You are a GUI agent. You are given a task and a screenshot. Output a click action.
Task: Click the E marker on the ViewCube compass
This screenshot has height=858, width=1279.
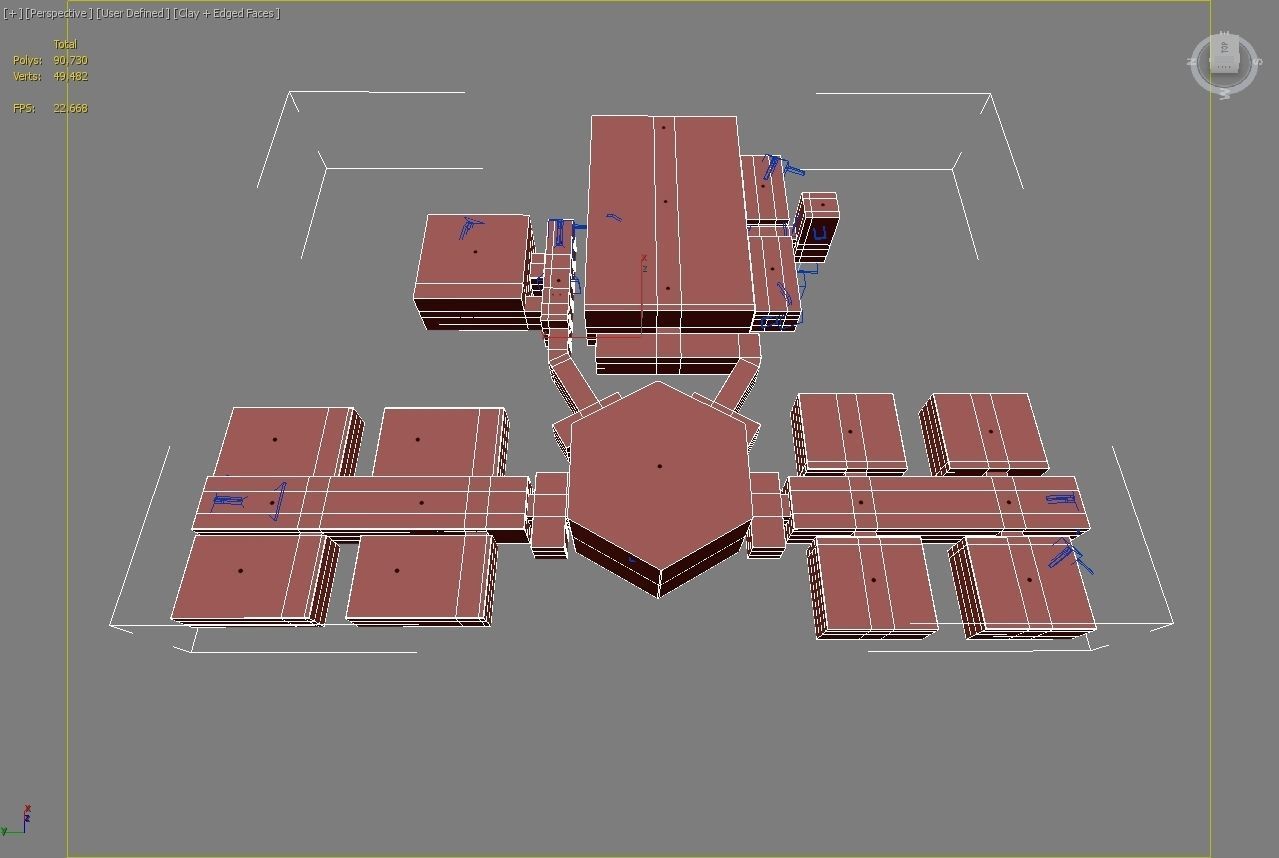point(1223,30)
